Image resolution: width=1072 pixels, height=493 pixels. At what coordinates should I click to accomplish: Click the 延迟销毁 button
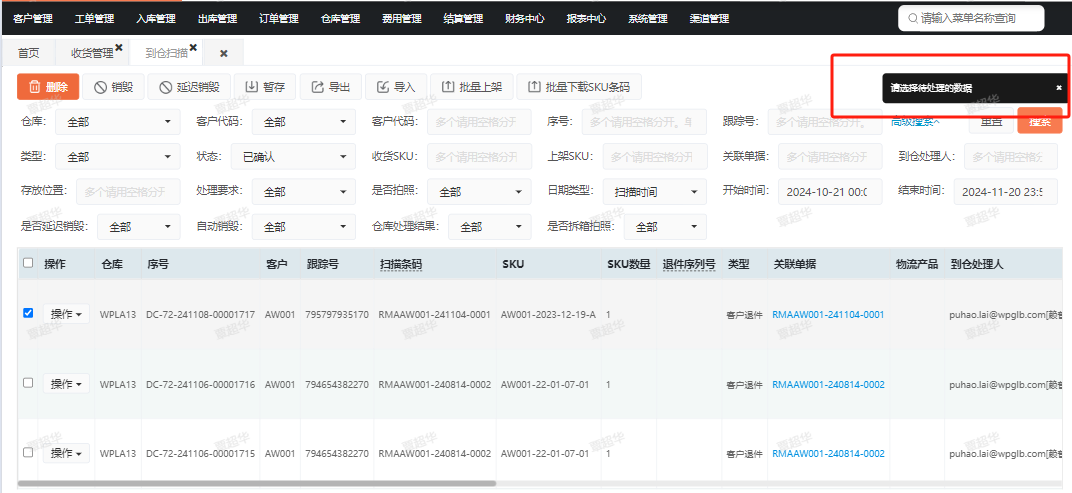coord(189,87)
